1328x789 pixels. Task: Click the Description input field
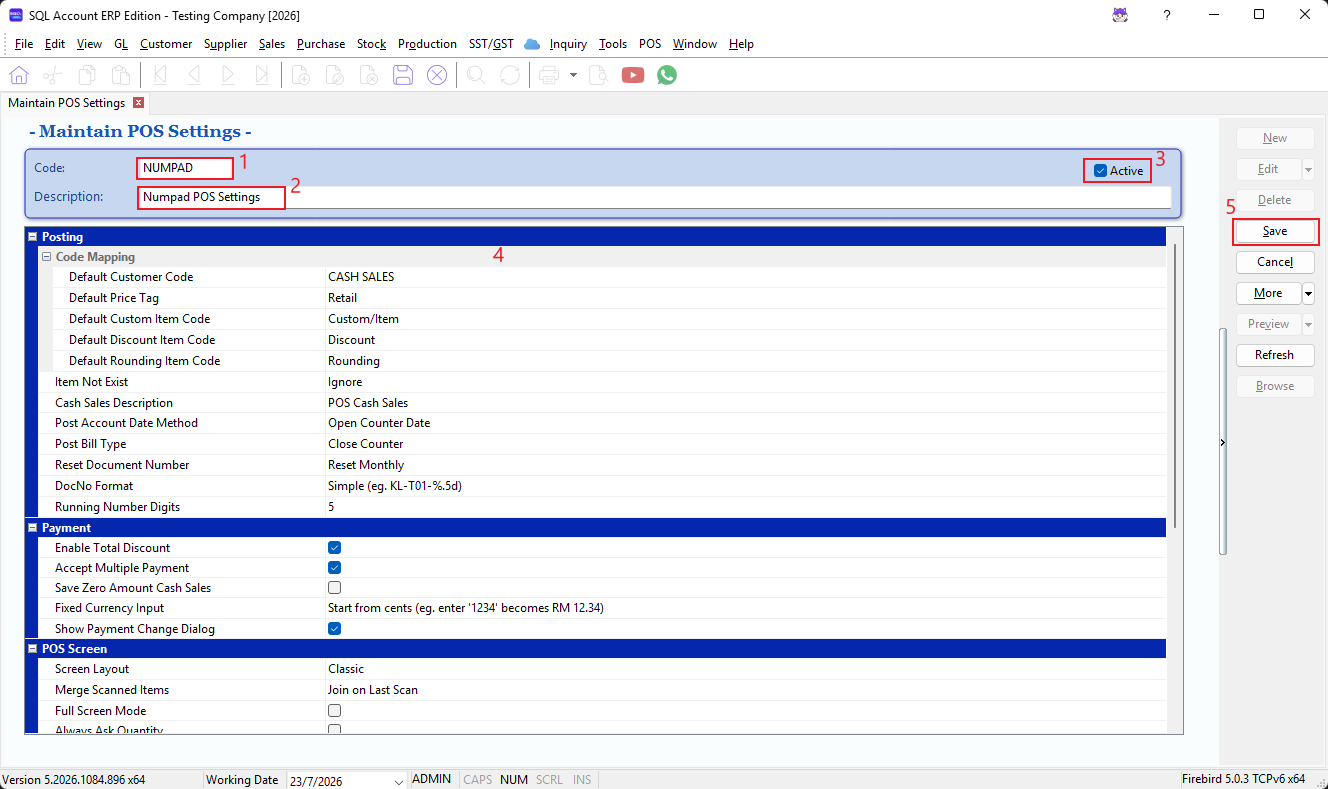coord(654,197)
